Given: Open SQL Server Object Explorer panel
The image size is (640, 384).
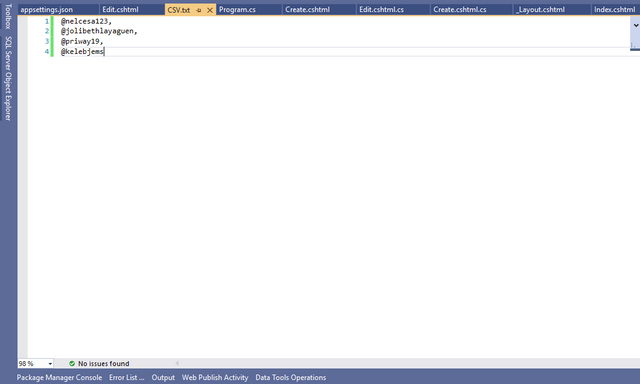Looking at the screenshot, I should 8,78.
